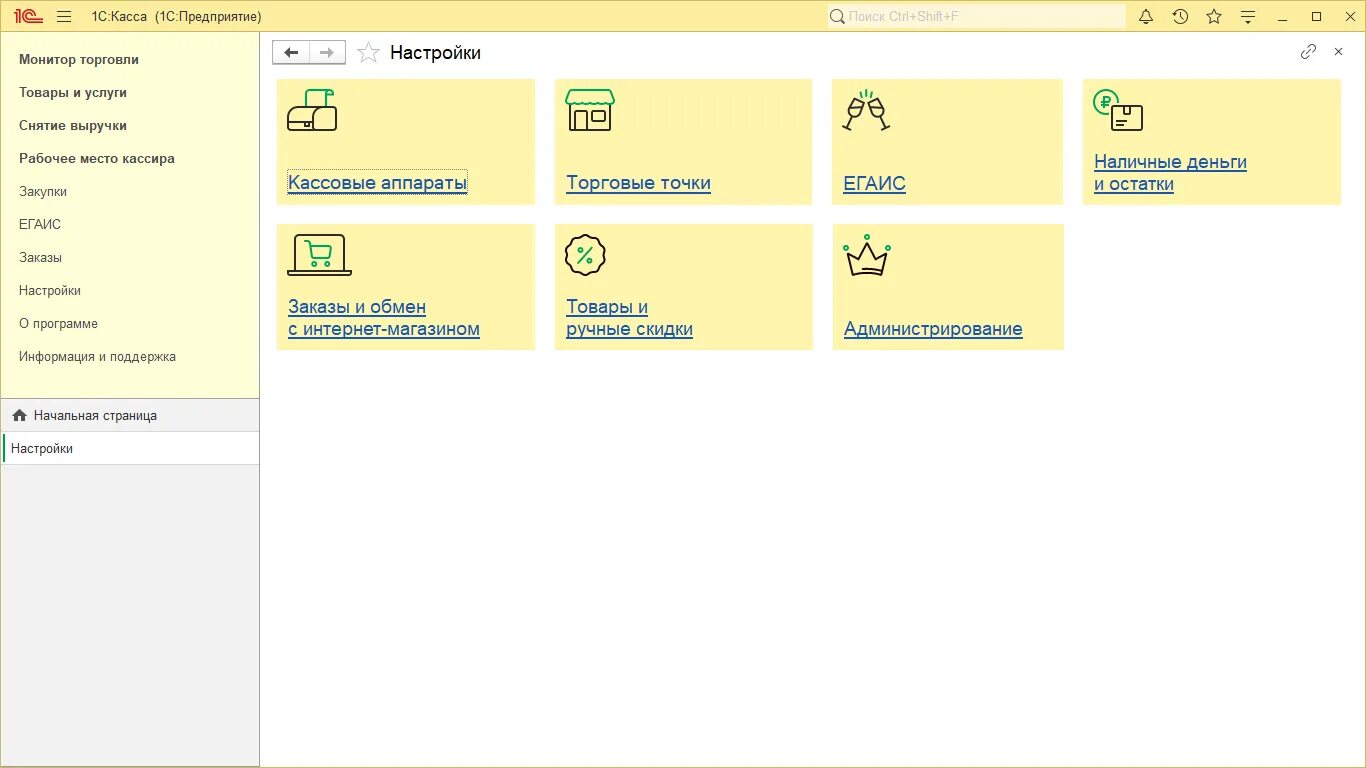Click the cash register icon above Кассовые аппараты
Image resolution: width=1366 pixels, height=768 pixels.
[312, 110]
